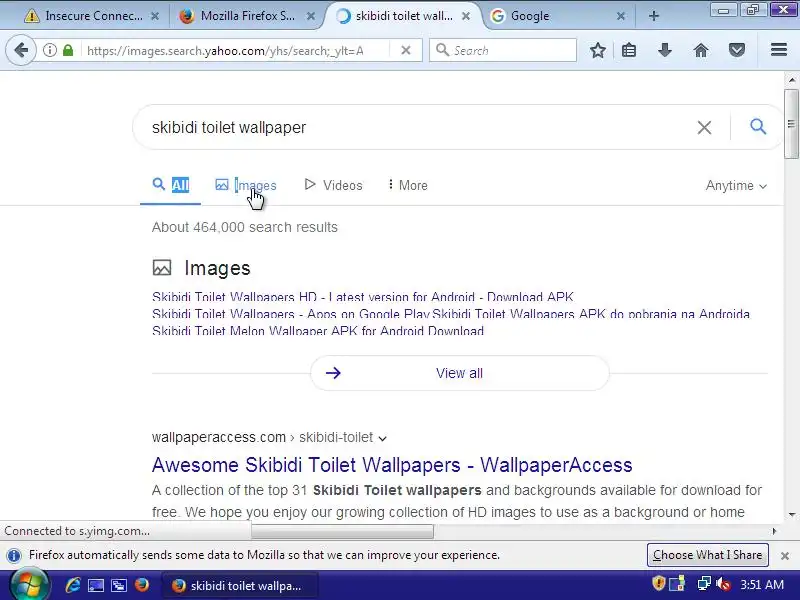This screenshot has width=800, height=600.
Task: Submit search with blue magnifier icon
Action: click(758, 126)
